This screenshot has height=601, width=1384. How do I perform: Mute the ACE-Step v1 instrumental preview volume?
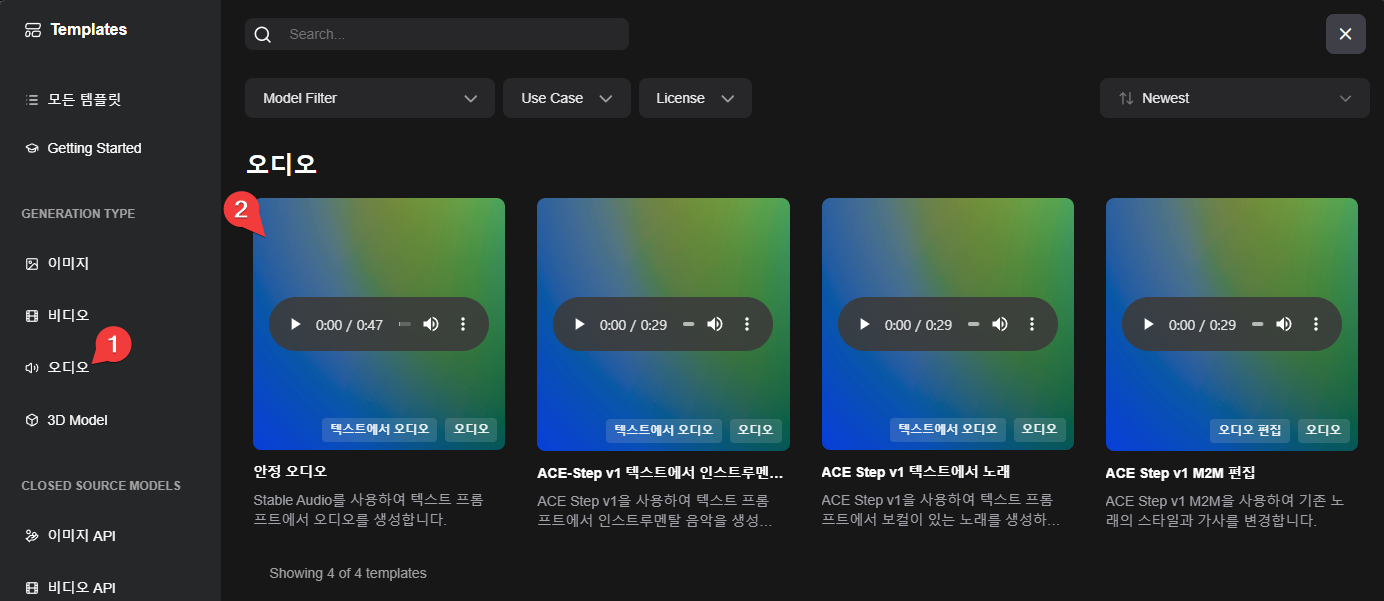tap(715, 324)
